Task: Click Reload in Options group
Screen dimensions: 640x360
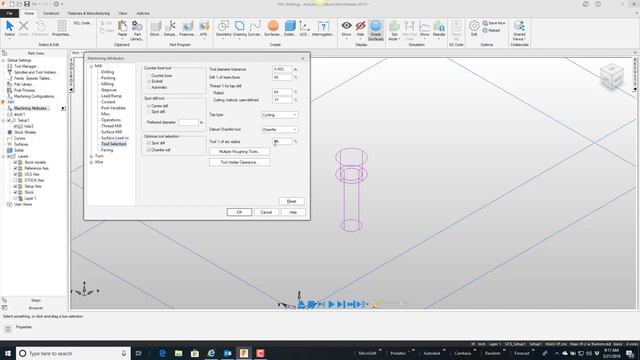Action: coord(491,30)
